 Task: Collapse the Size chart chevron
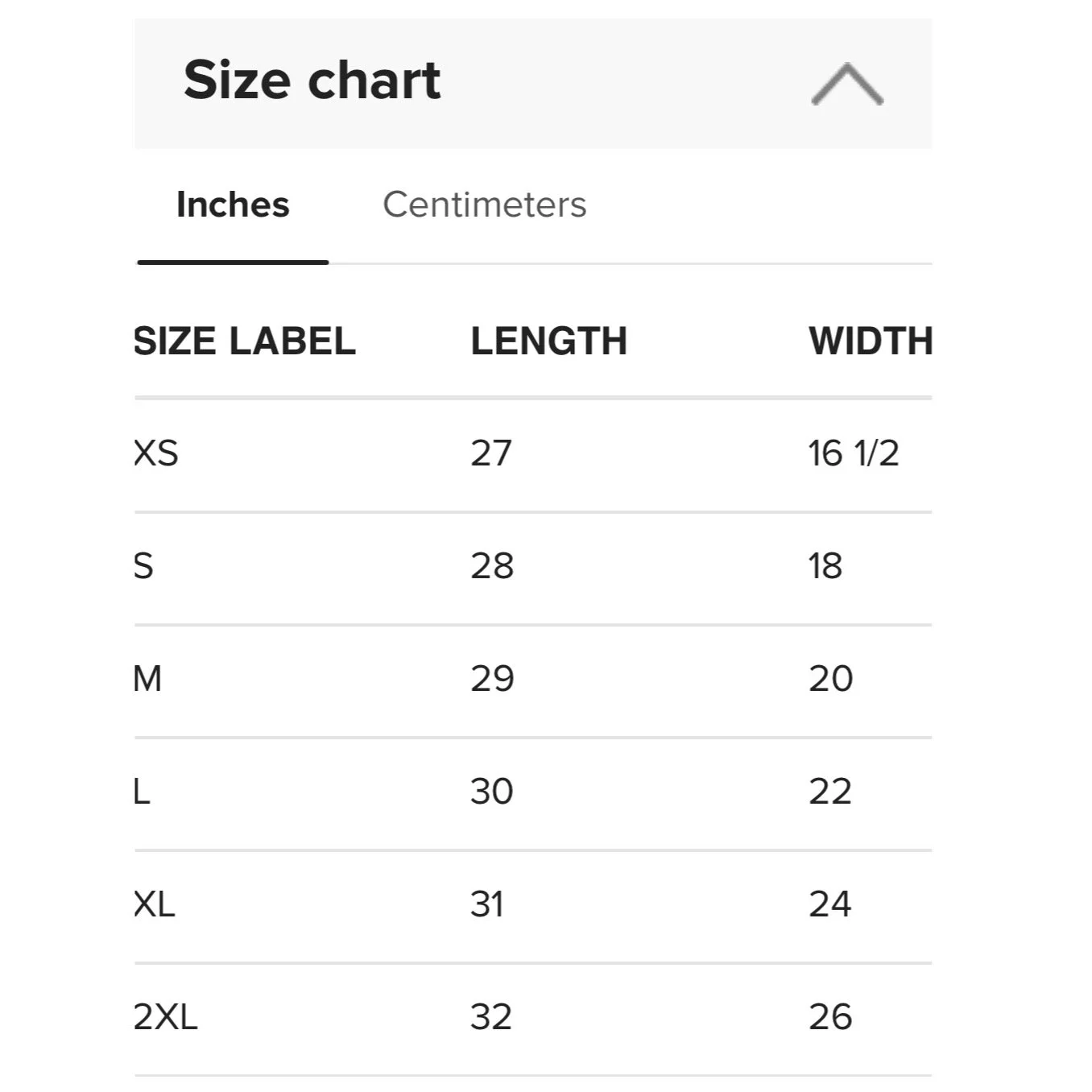click(847, 84)
